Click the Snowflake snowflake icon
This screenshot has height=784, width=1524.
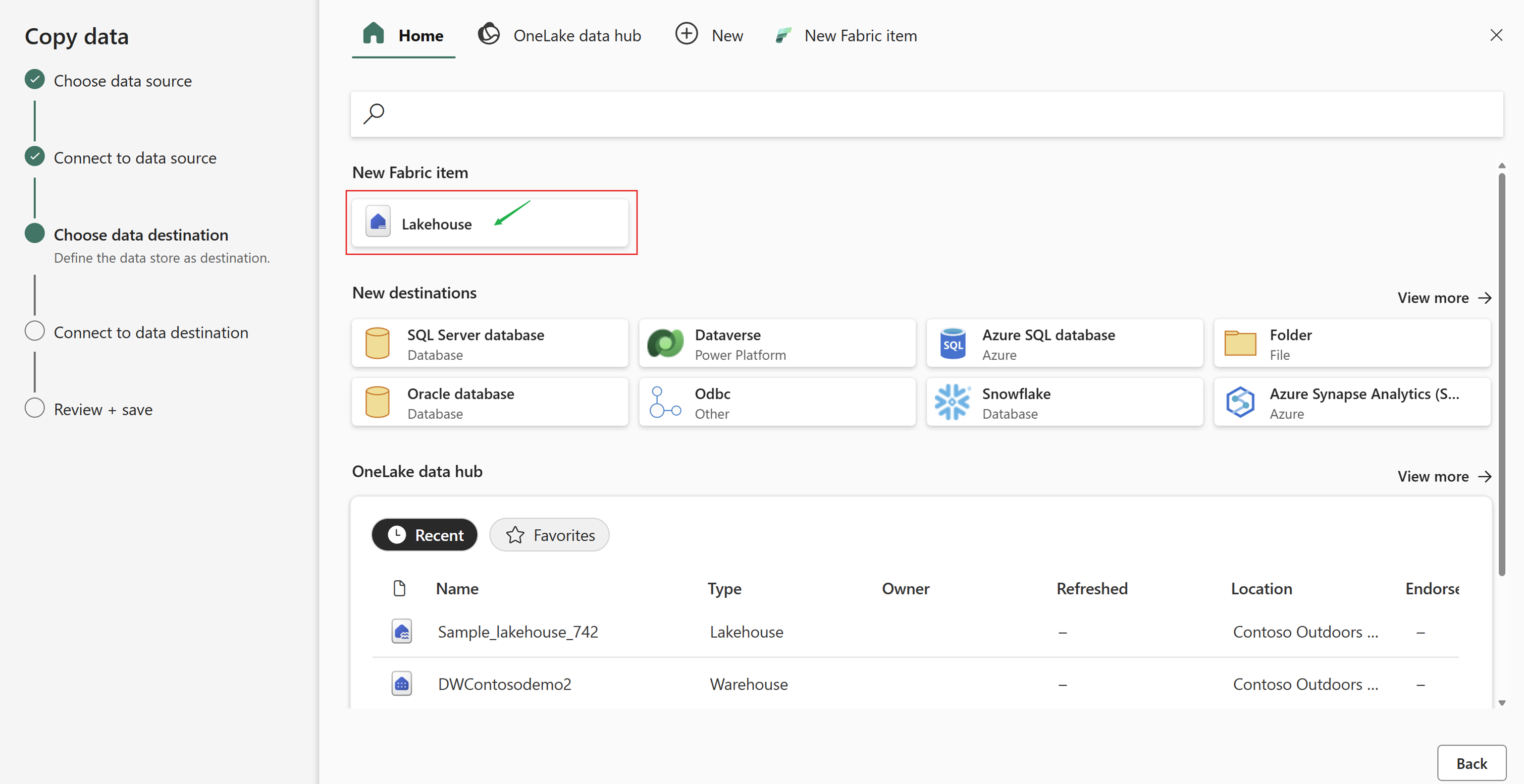click(x=953, y=402)
